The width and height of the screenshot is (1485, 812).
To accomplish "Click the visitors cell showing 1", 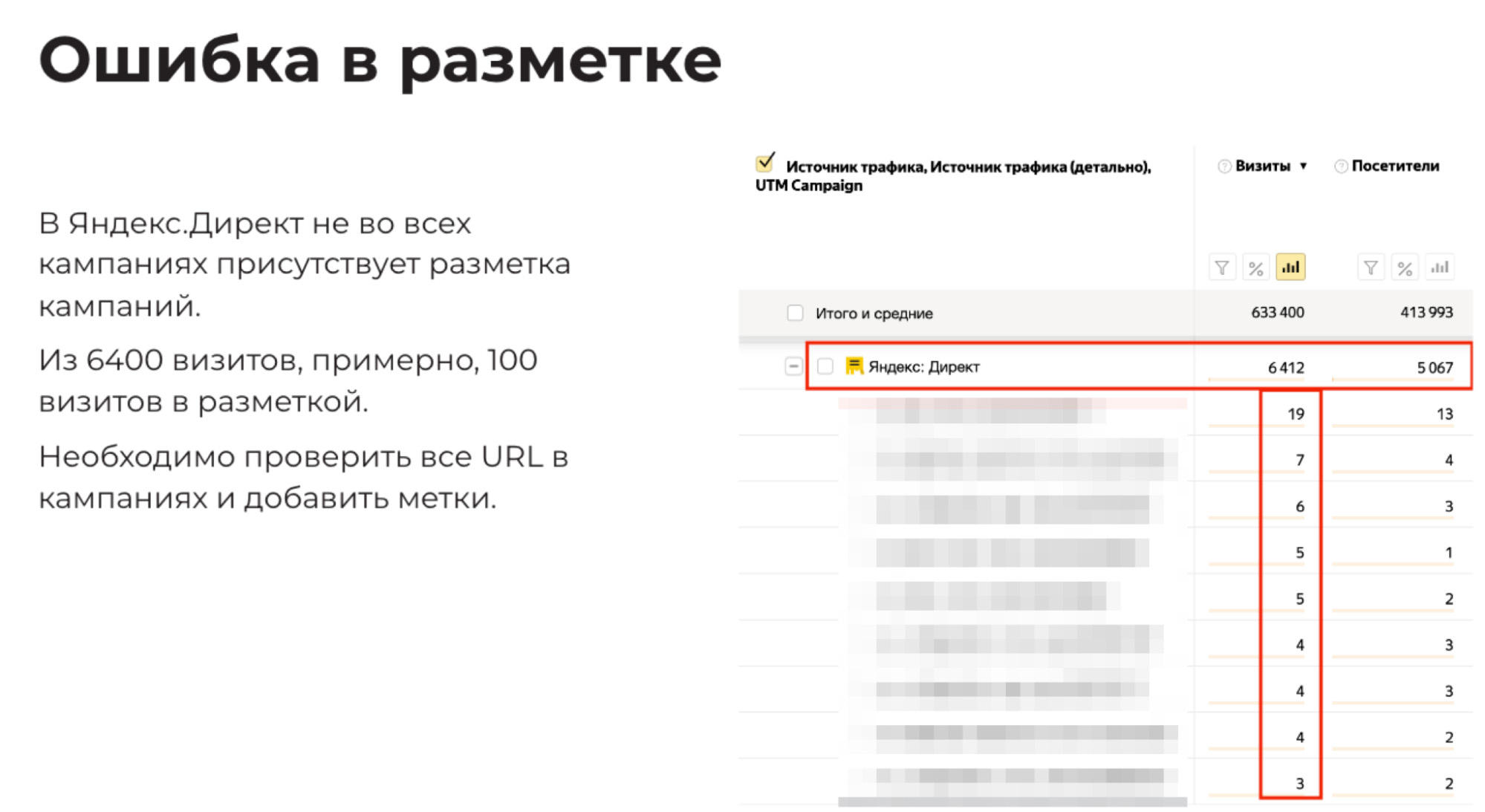I will coord(1449,553).
